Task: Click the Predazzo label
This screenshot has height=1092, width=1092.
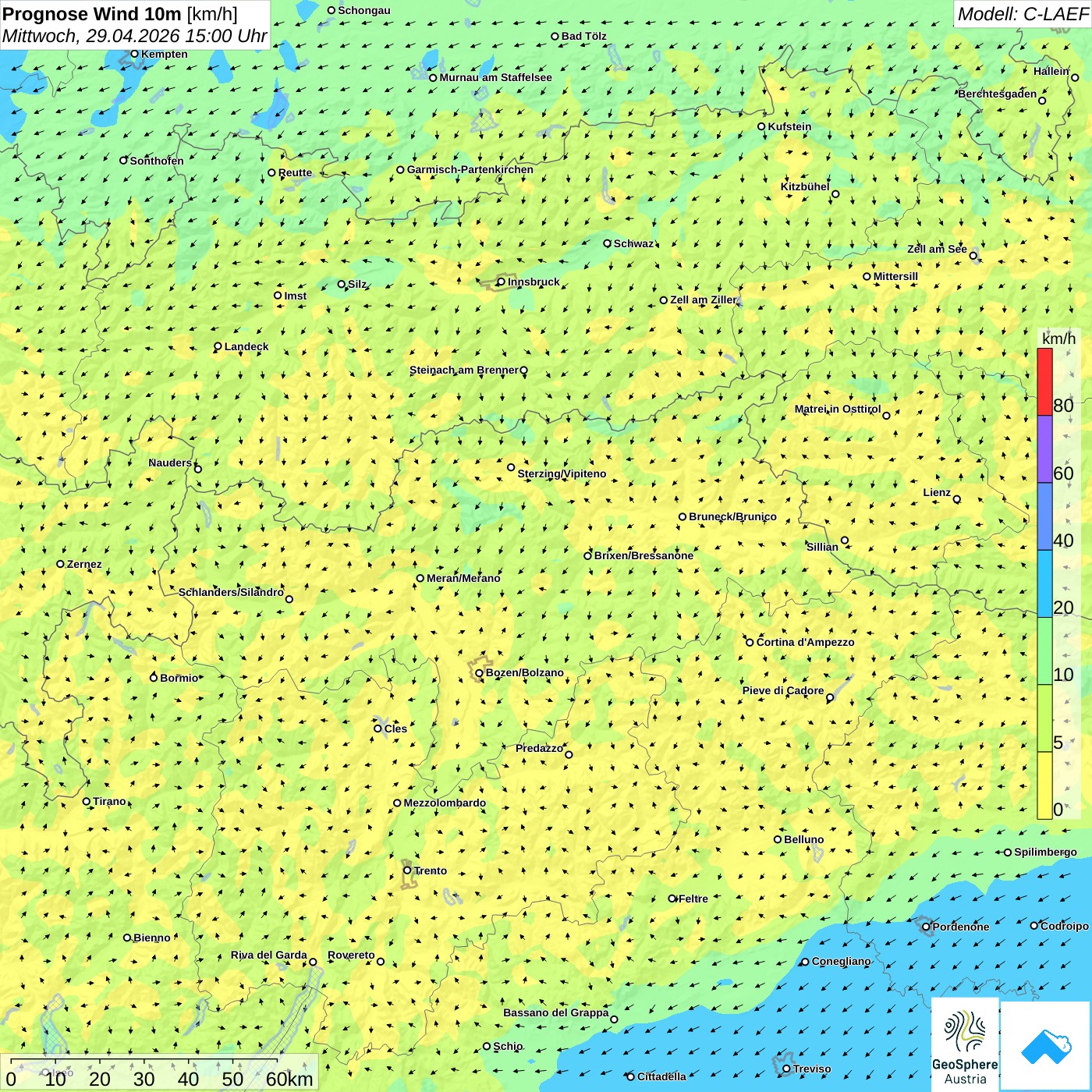Action: point(539,748)
